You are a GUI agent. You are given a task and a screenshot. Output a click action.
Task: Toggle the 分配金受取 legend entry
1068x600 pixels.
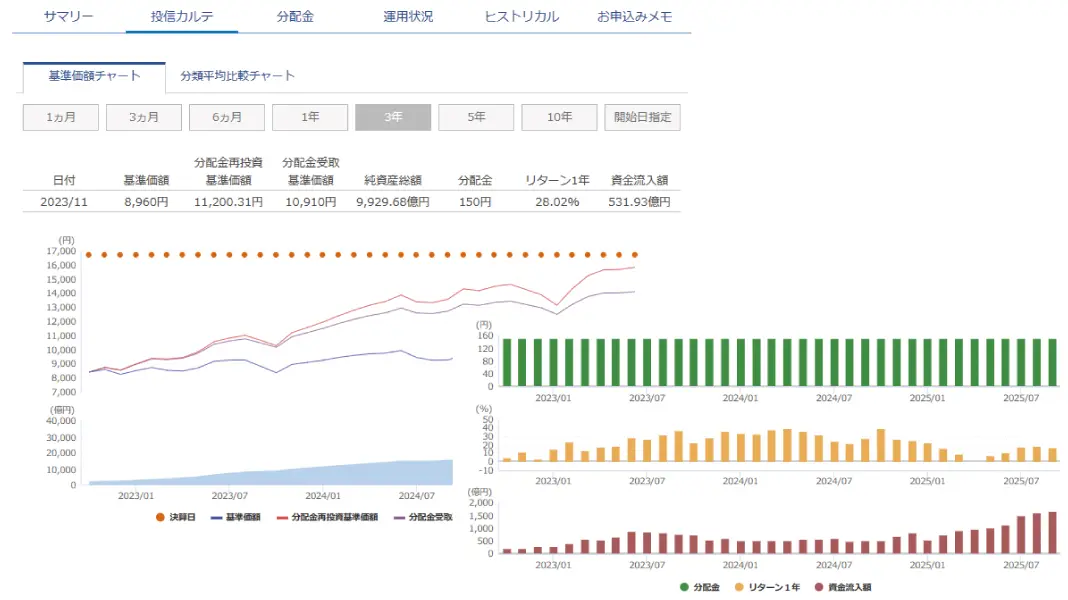[x=423, y=518]
